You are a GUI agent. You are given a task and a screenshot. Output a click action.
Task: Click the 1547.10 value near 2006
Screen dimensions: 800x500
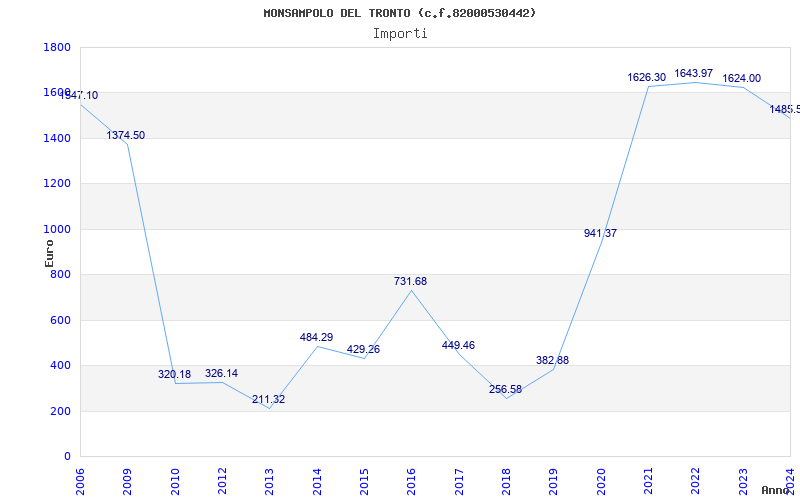(x=79, y=95)
